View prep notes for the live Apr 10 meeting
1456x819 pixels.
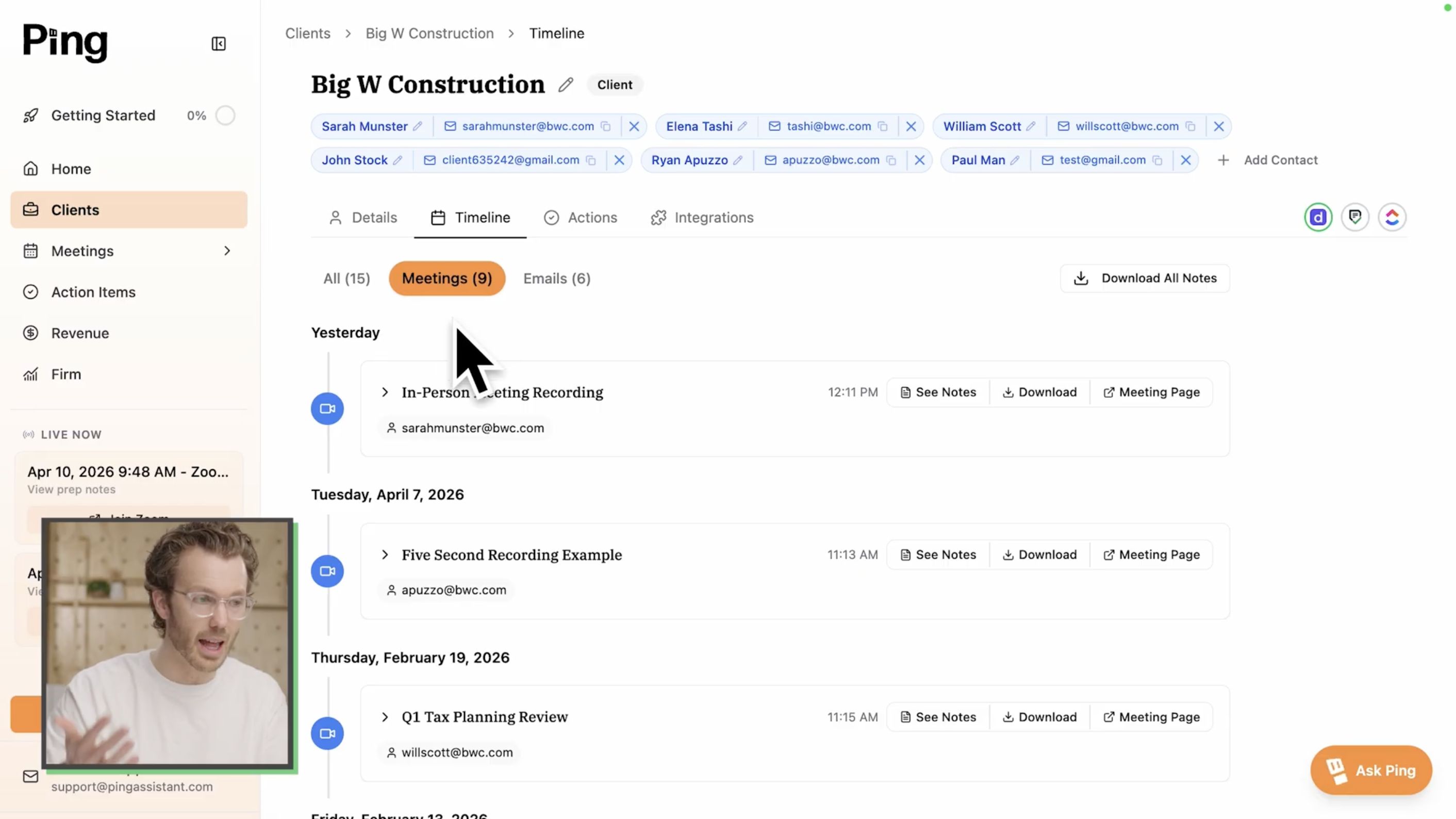[x=71, y=489]
